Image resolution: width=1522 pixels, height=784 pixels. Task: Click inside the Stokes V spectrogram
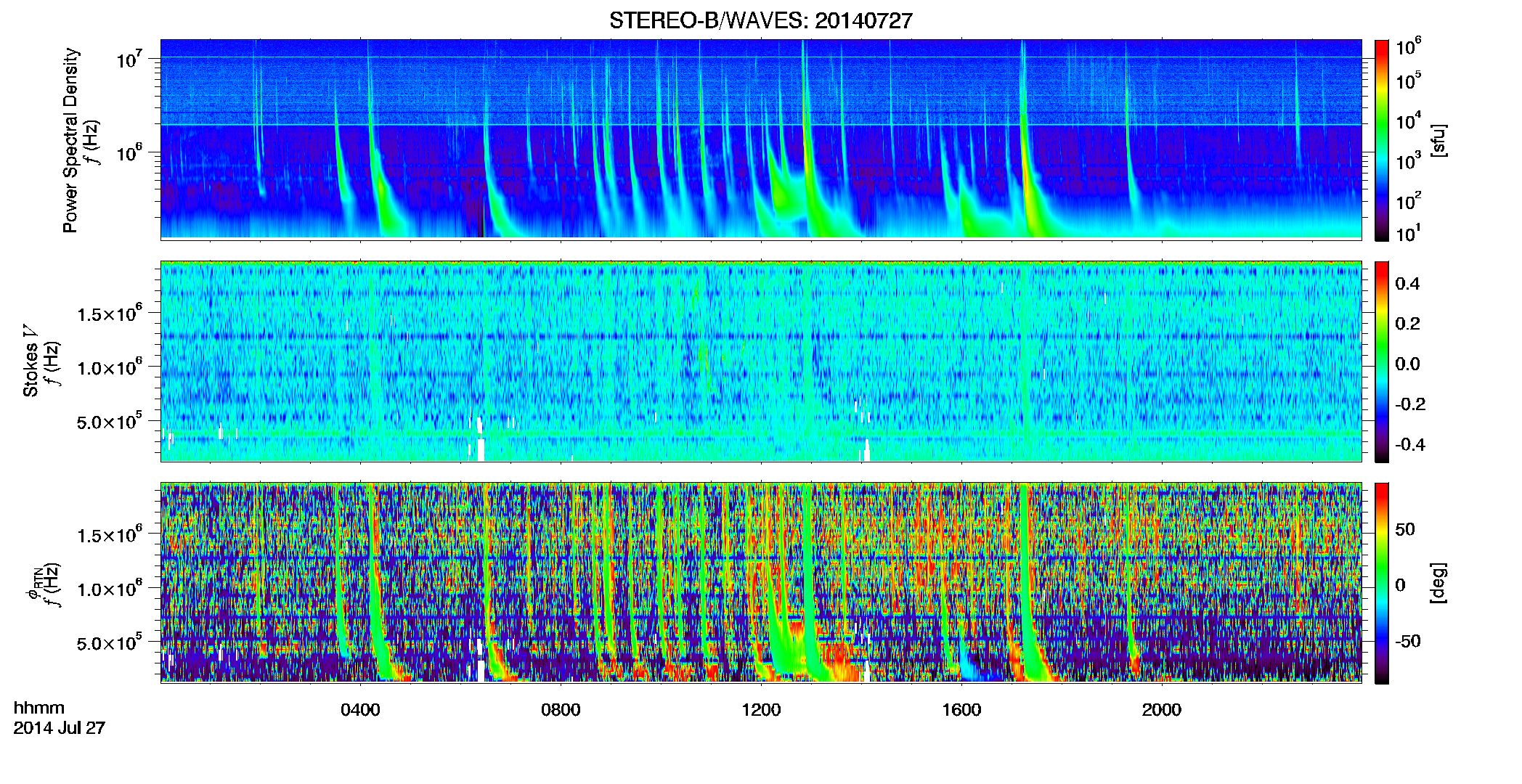coord(761,361)
